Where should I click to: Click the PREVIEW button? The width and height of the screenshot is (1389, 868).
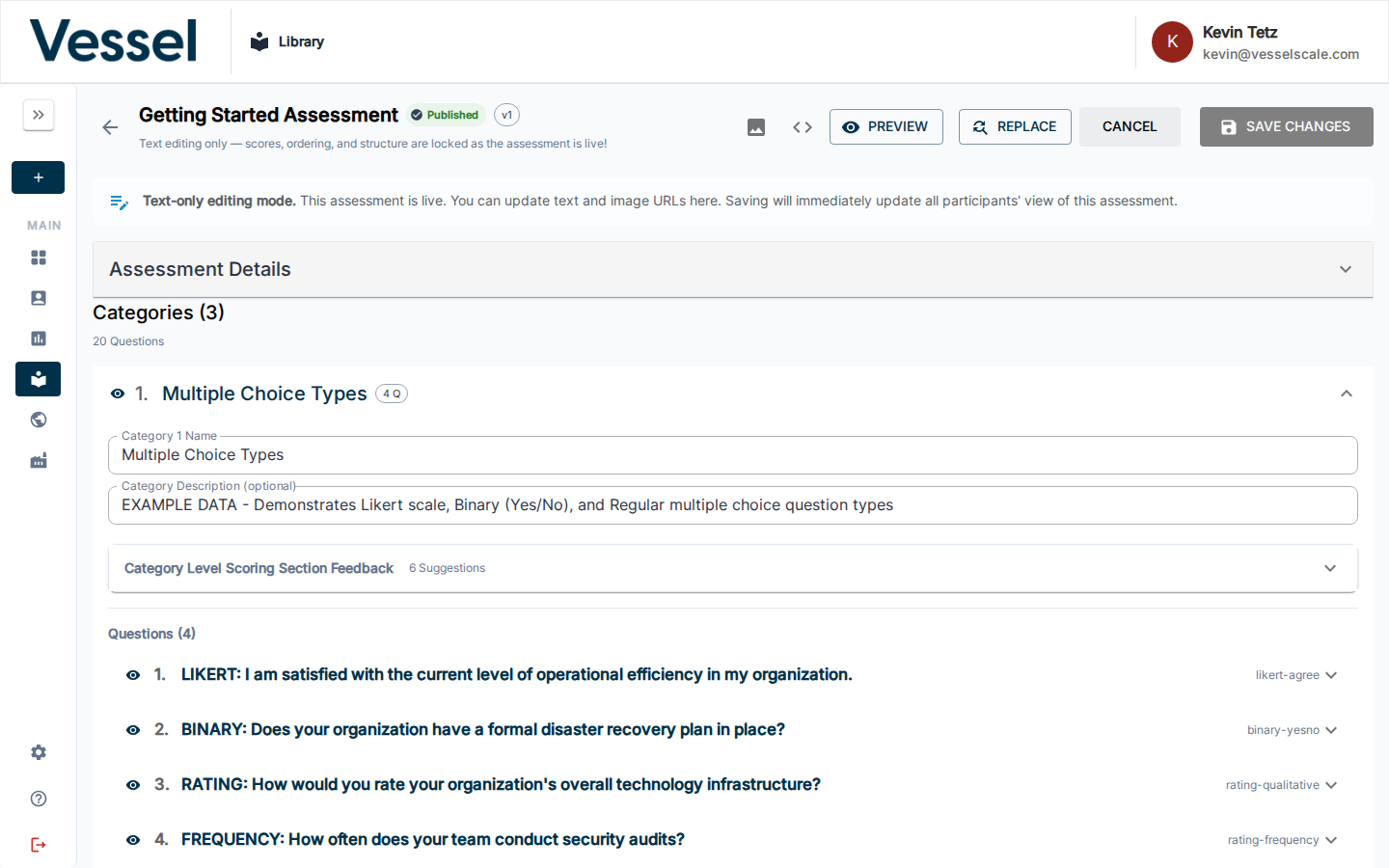tap(886, 127)
